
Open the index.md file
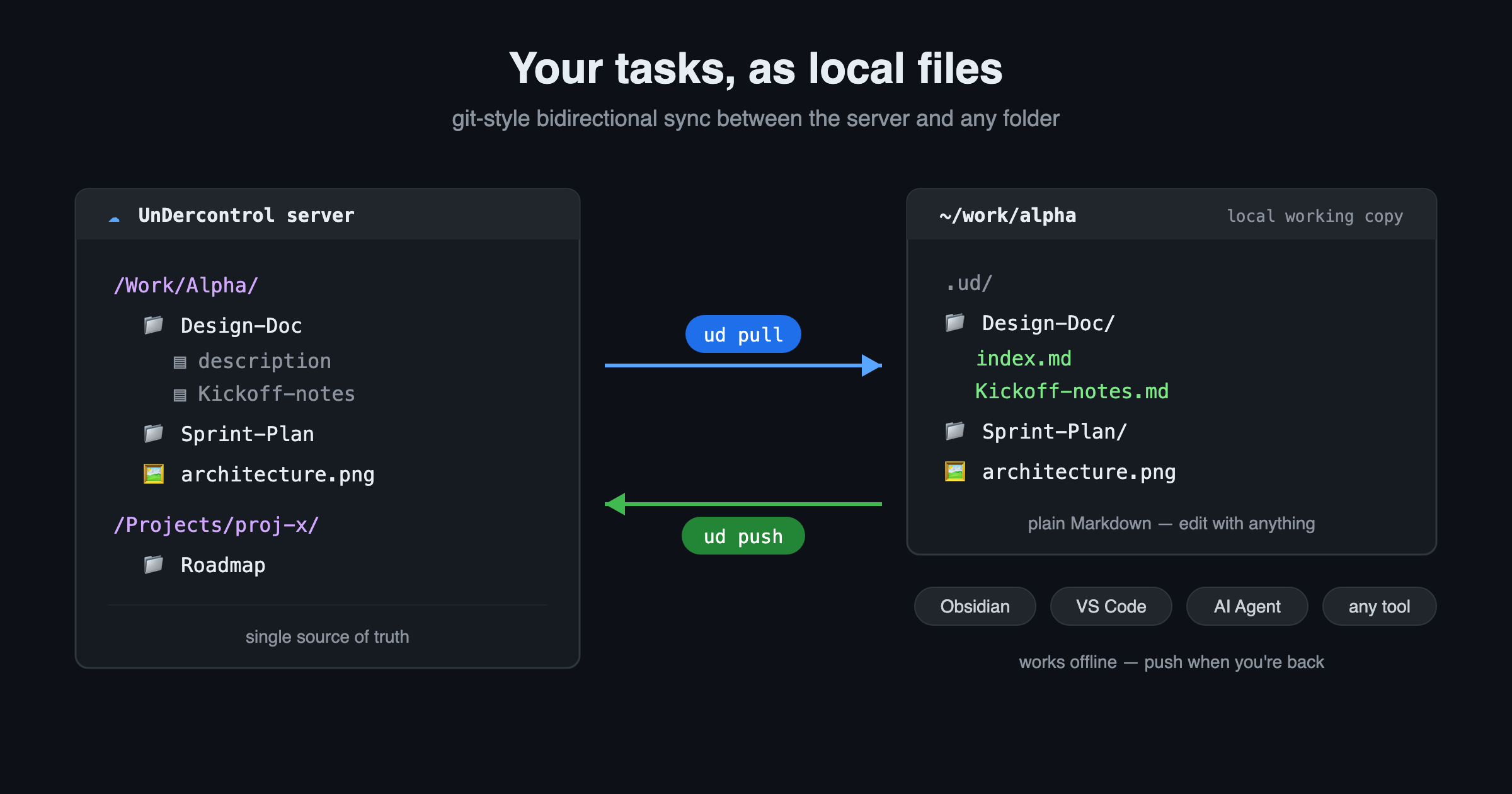click(x=1024, y=359)
